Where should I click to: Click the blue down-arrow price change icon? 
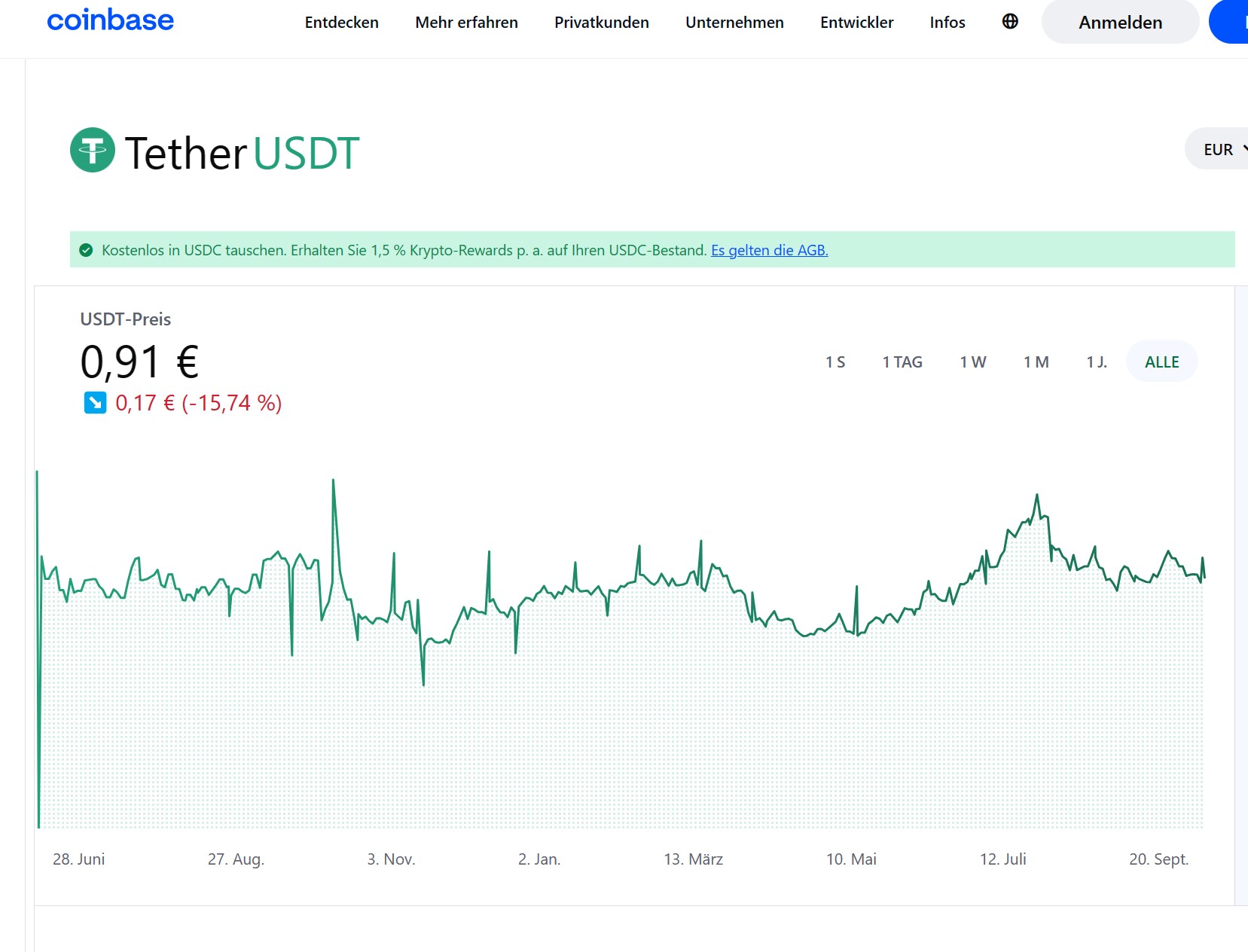[95, 403]
